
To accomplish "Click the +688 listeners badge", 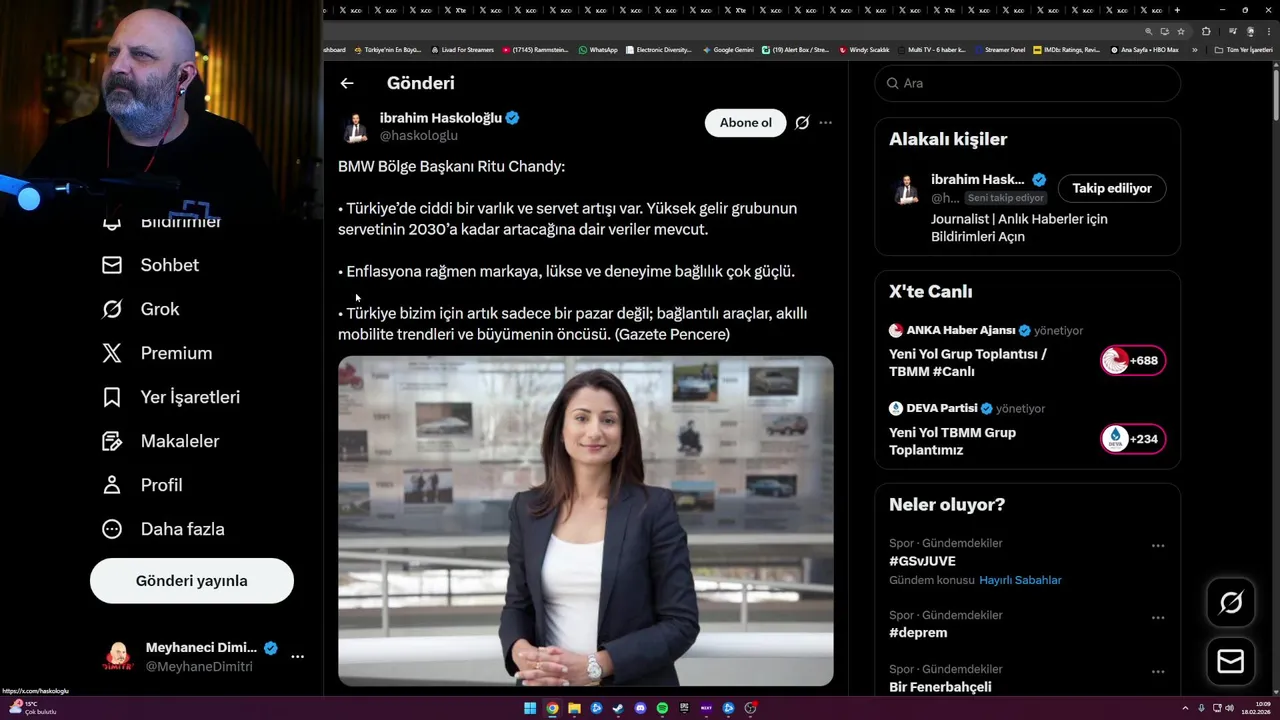I will pyautogui.click(x=1133, y=361).
